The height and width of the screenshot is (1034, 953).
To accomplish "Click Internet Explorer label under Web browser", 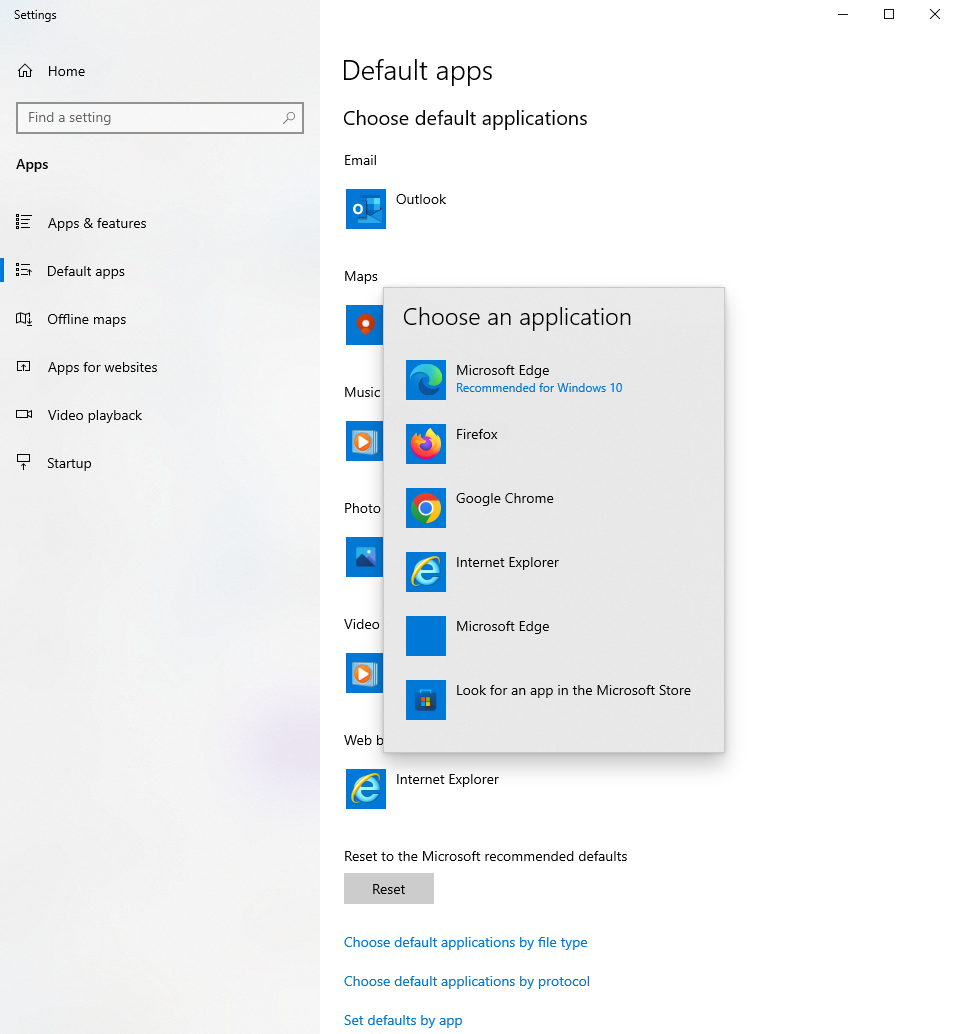I will click(x=447, y=779).
